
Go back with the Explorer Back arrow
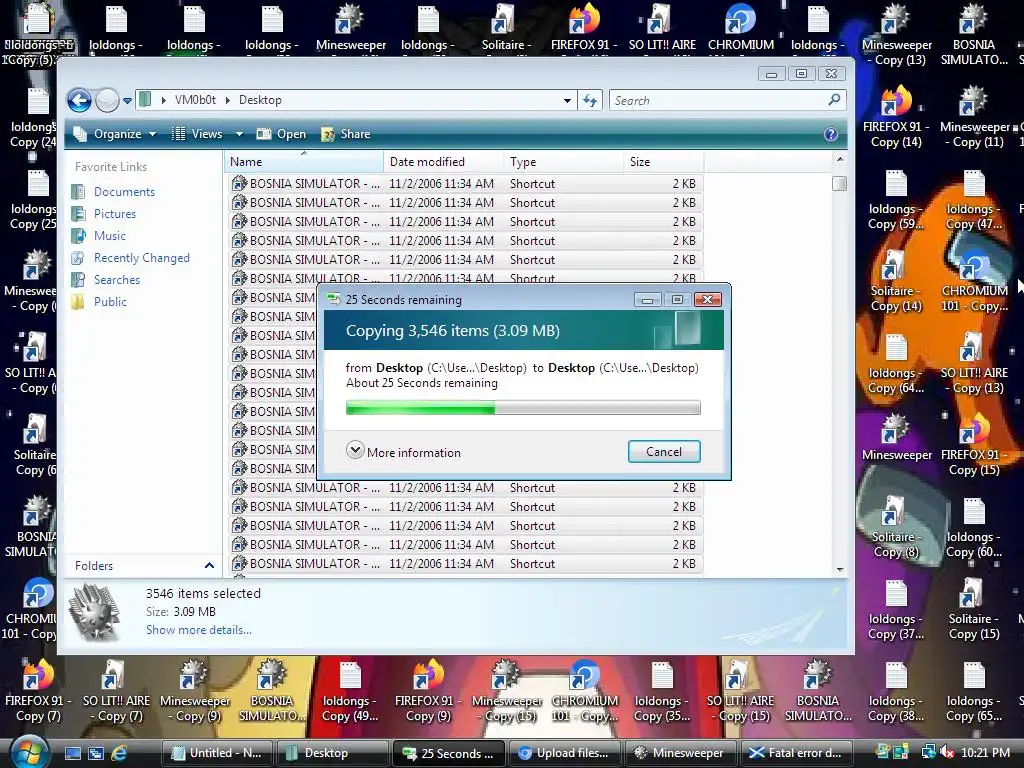click(80, 101)
